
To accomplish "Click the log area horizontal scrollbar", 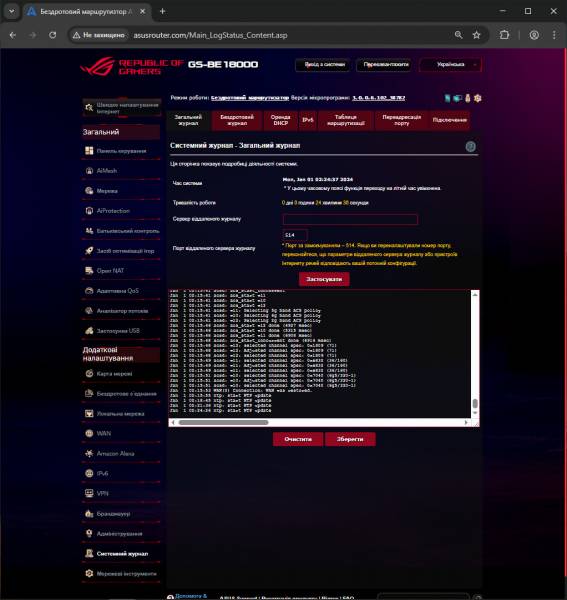I will (x=223, y=422).
